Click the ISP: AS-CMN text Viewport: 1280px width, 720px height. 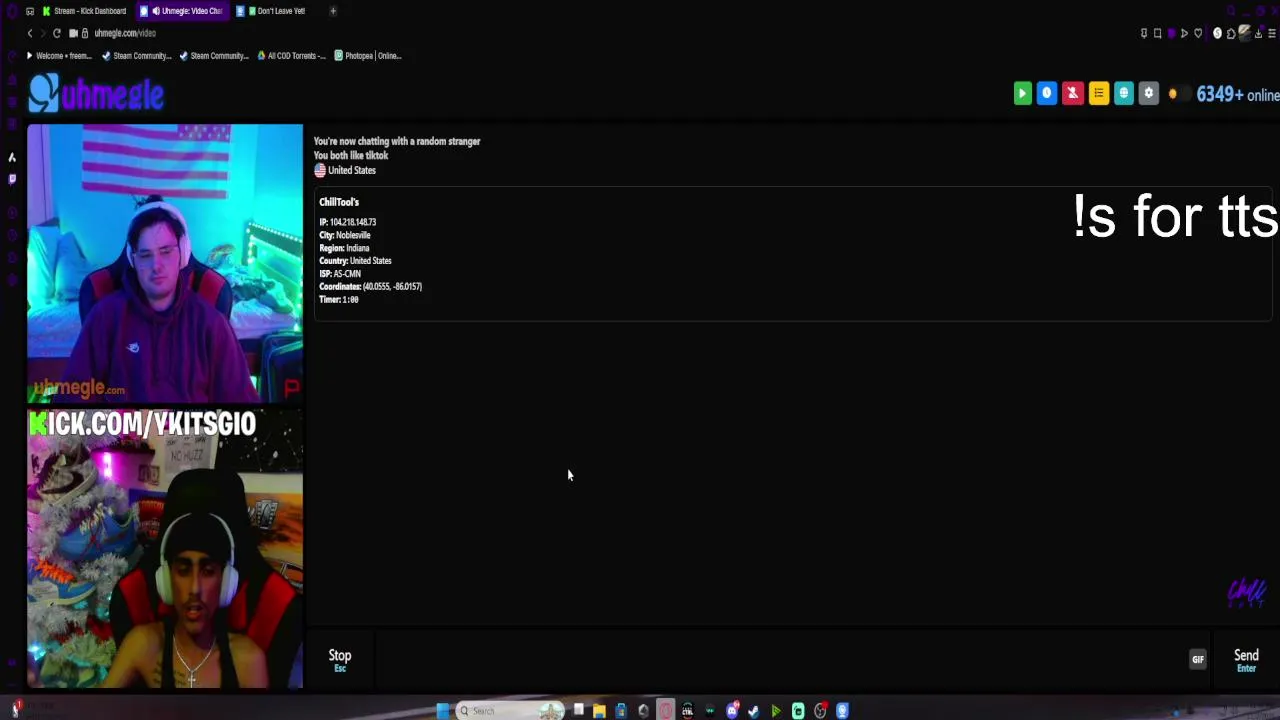[x=340, y=274]
